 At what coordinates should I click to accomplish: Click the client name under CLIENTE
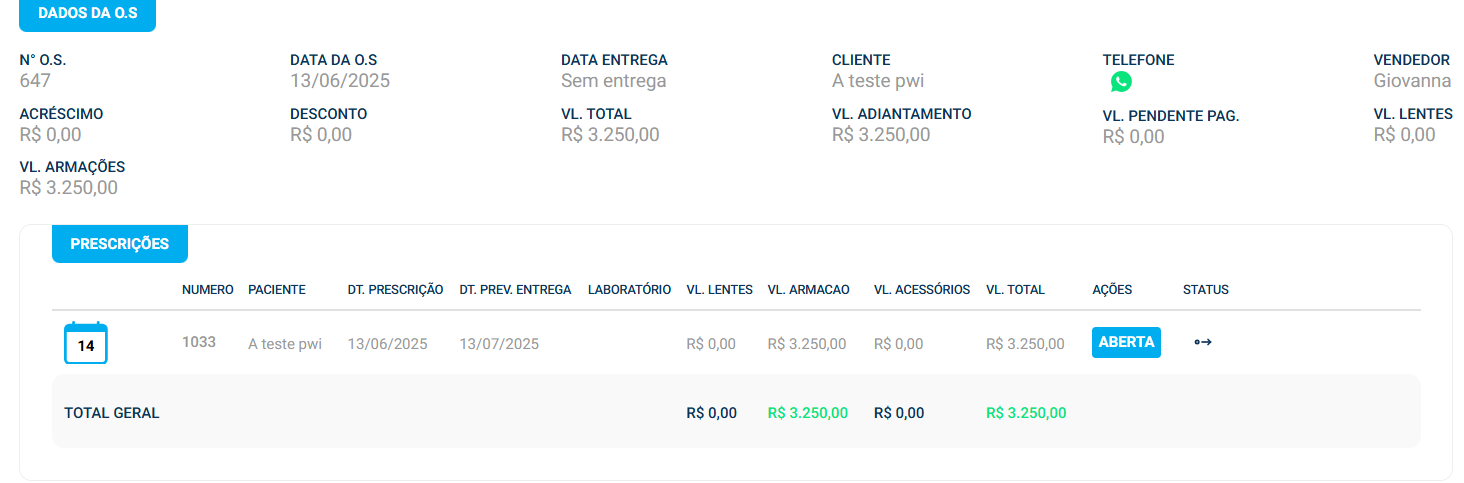[x=877, y=81]
